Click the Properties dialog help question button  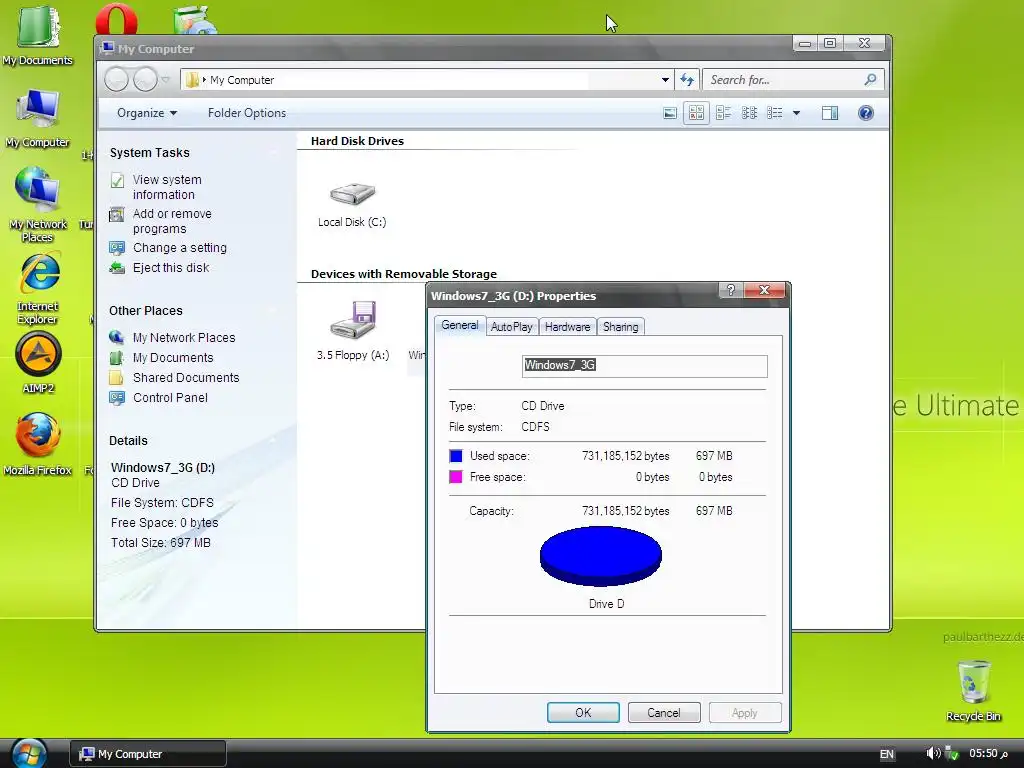(x=731, y=290)
